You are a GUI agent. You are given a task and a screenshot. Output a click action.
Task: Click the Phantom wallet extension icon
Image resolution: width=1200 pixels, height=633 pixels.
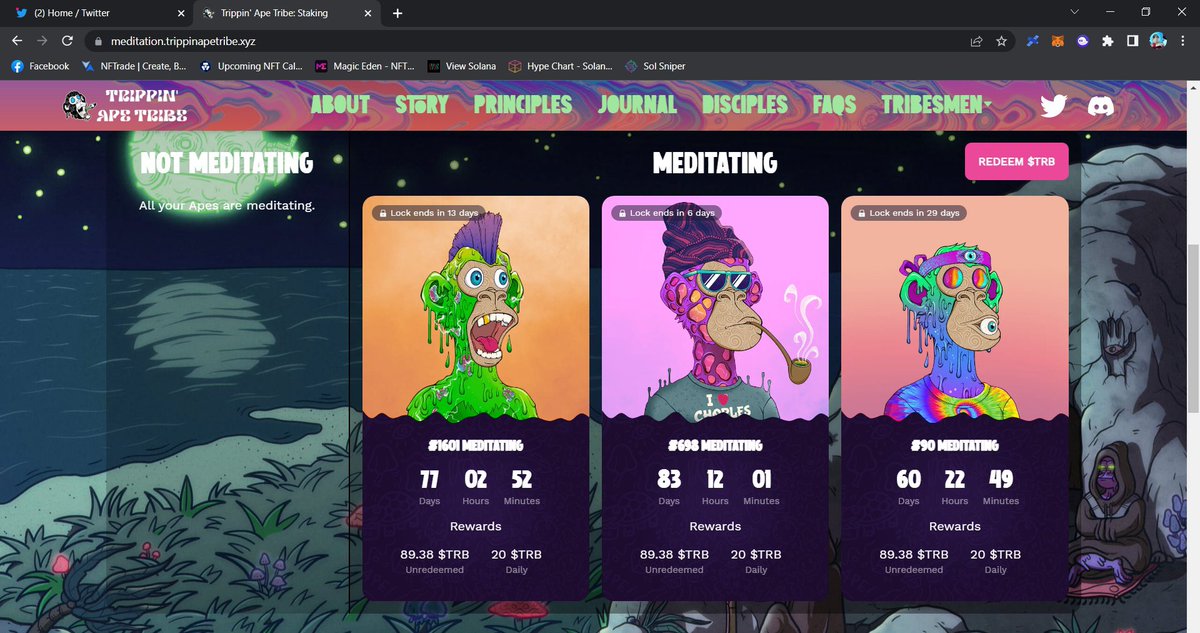pyautogui.click(x=1082, y=41)
